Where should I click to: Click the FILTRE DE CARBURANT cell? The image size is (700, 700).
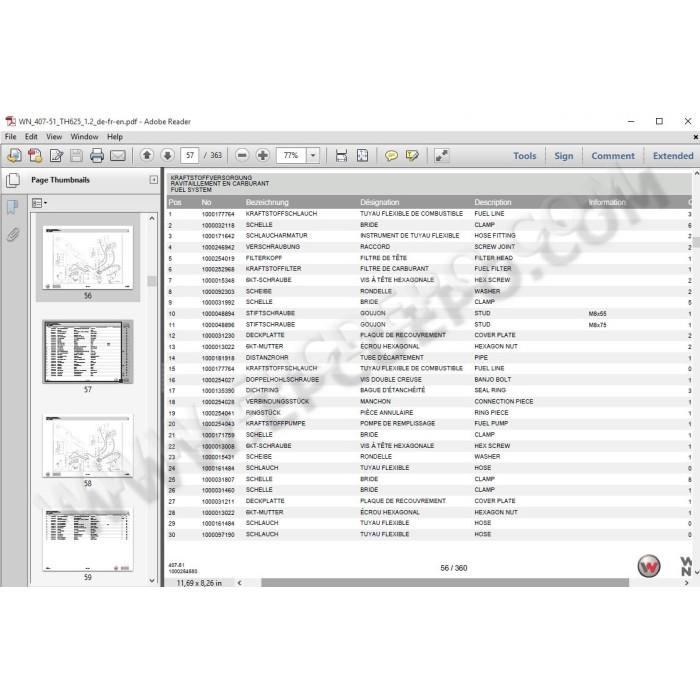click(394, 269)
